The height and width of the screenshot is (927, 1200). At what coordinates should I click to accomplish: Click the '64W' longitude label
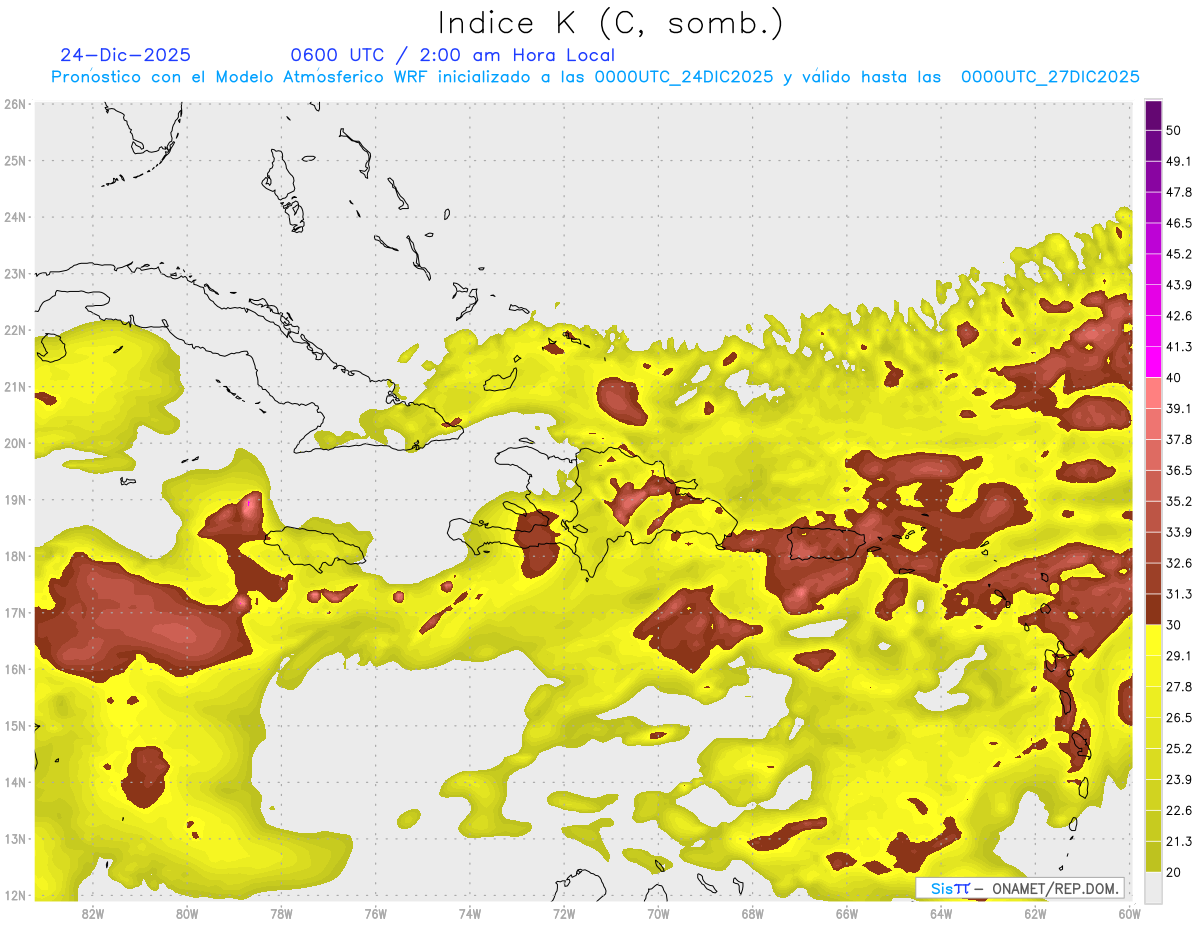pos(941,913)
